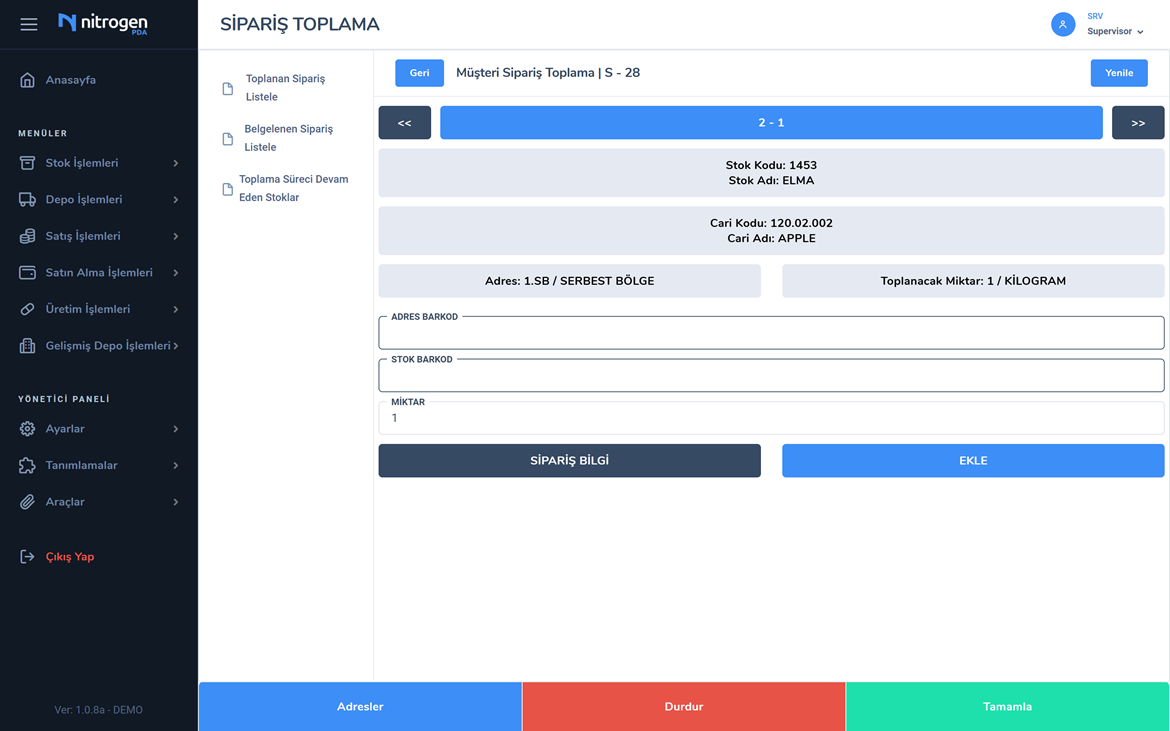Expand Gelişmiş Depo İşlemleri chevron
1170x731 pixels.
tap(176, 345)
